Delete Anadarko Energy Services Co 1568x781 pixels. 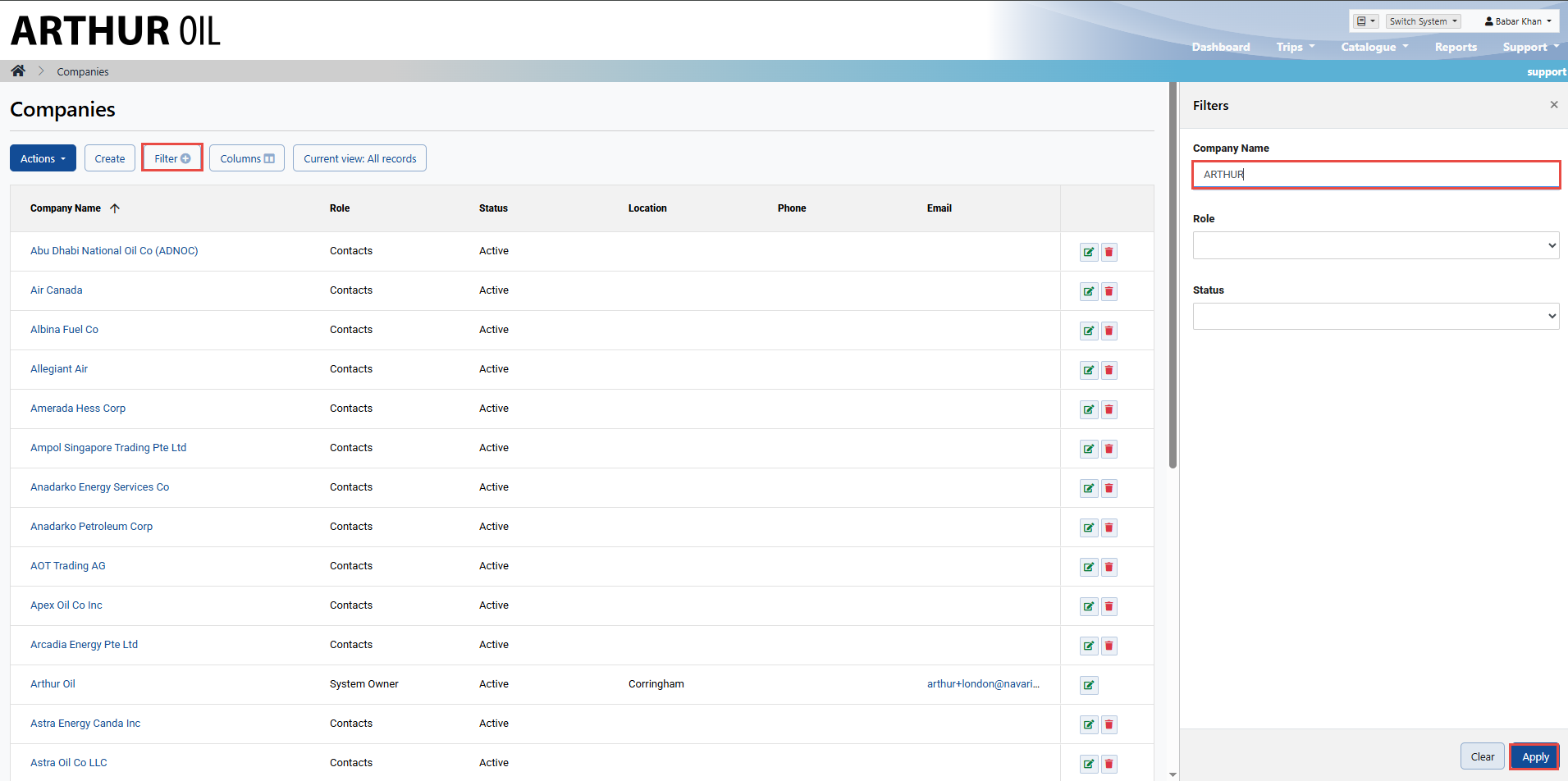(x=1109, y=488)
